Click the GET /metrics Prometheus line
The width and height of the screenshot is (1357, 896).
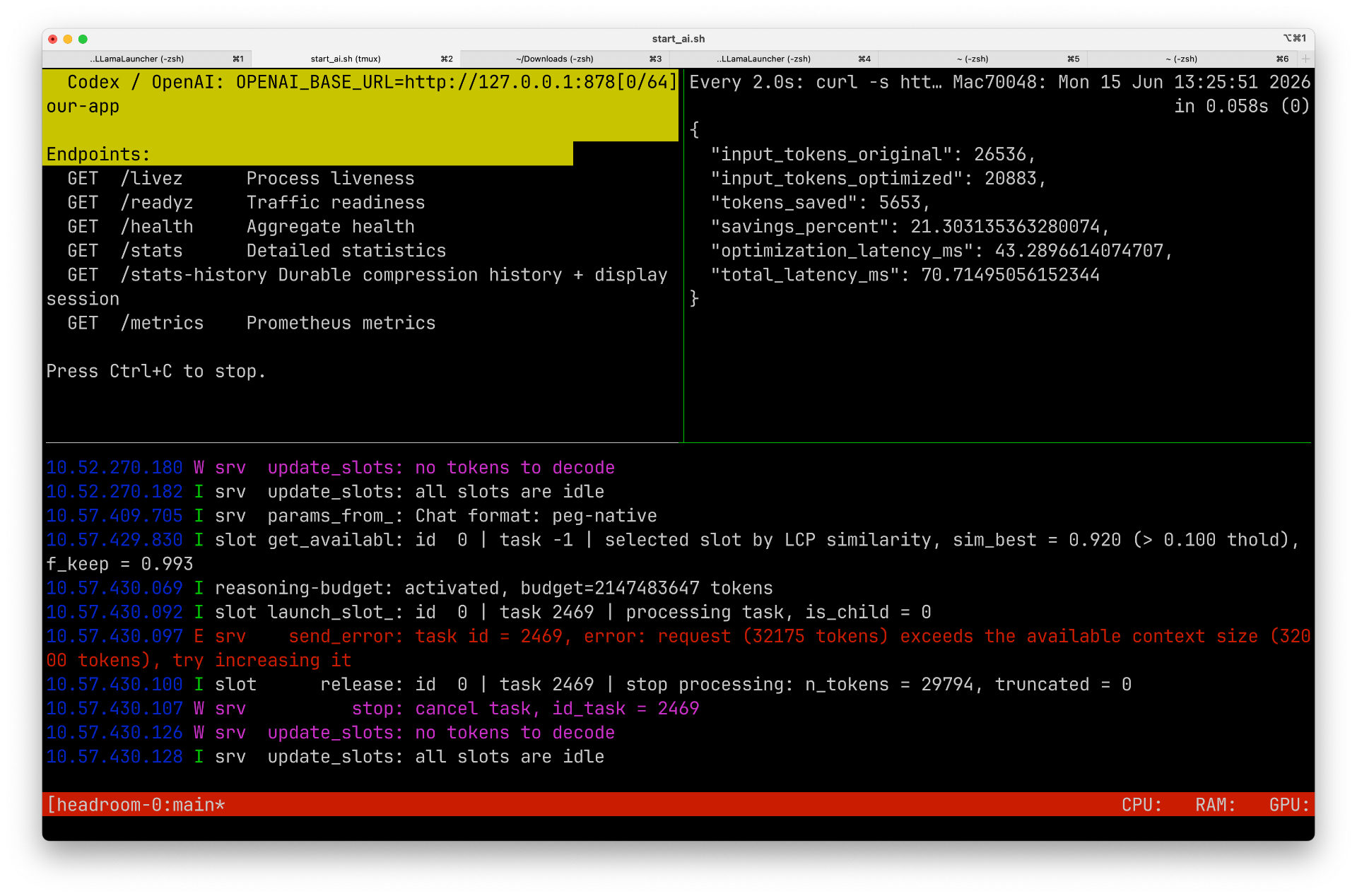point(252,322)
